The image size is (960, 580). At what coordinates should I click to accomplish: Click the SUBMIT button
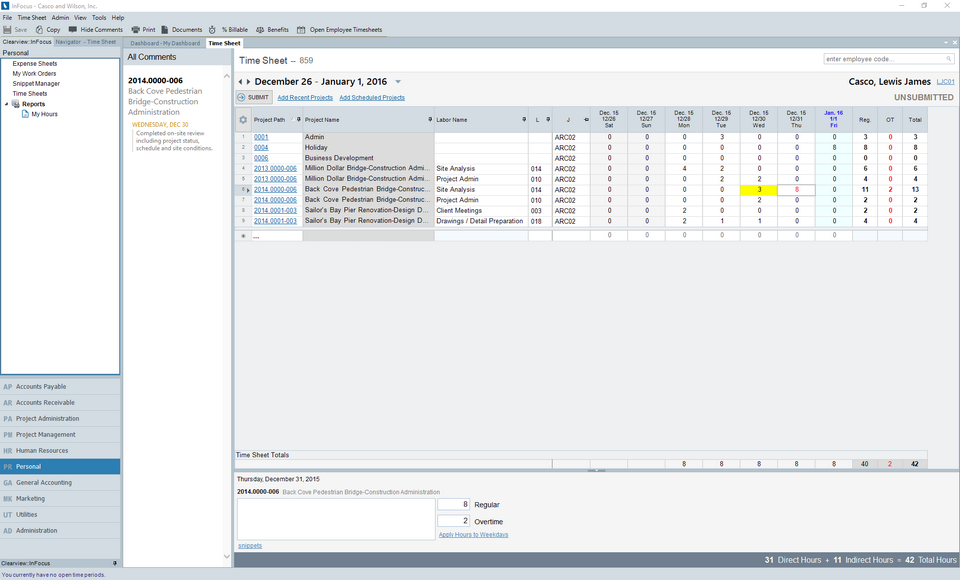coord(253,97)
